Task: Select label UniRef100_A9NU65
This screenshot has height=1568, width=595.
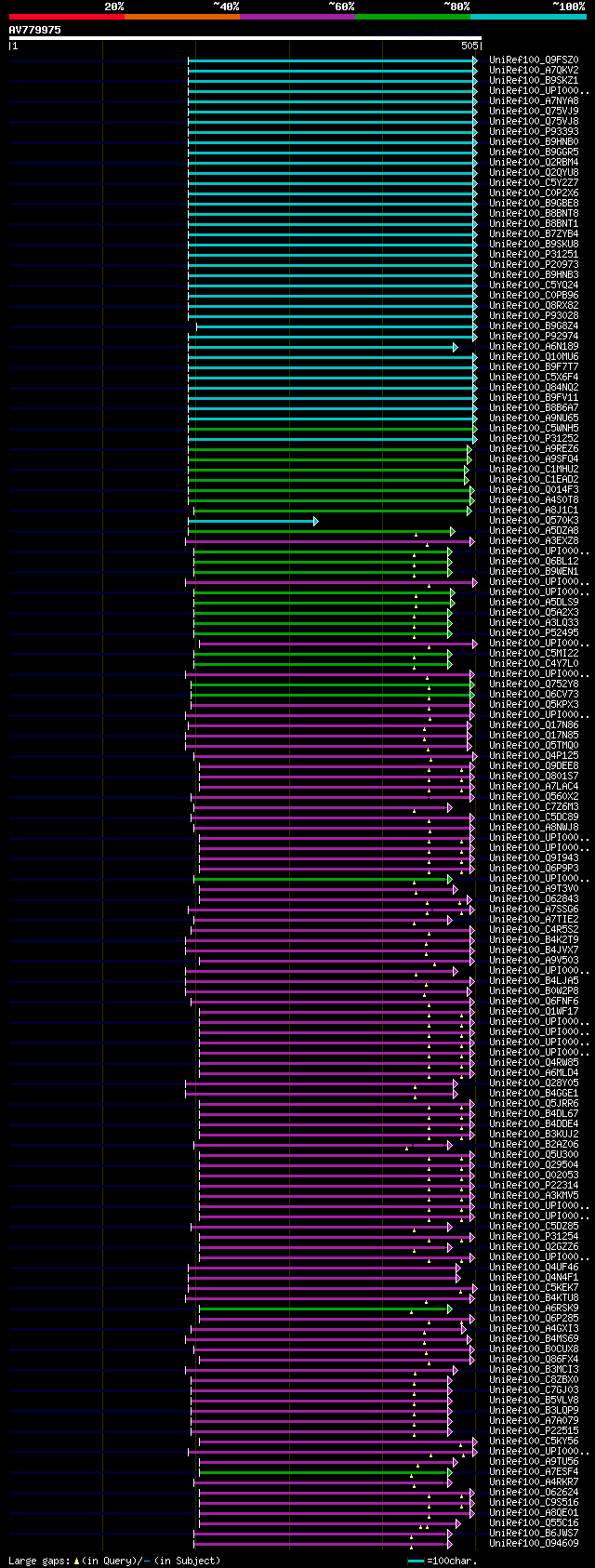Action: pyautogui.click(x=534, y=418)
